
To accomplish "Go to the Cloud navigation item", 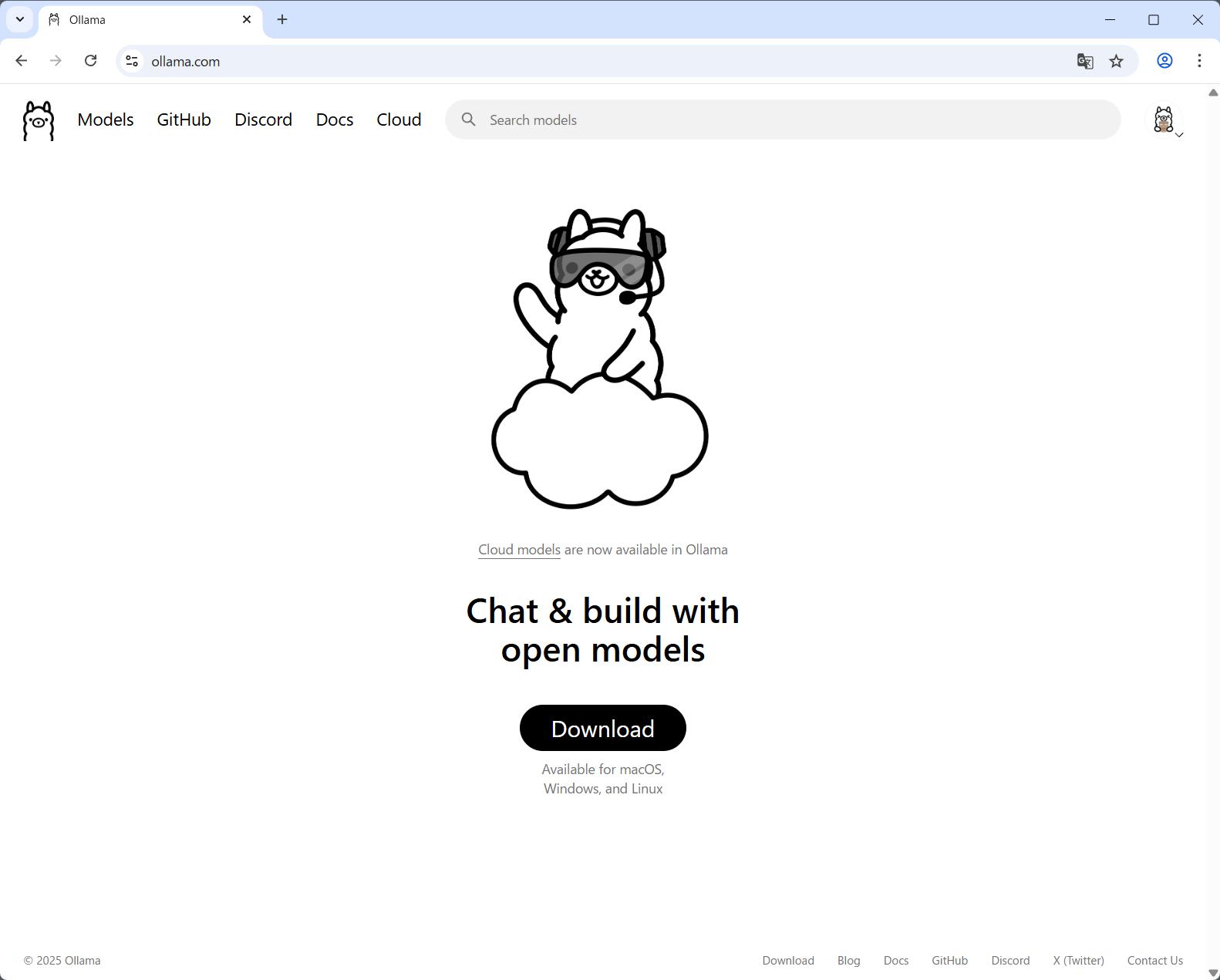I will (399, 120).
